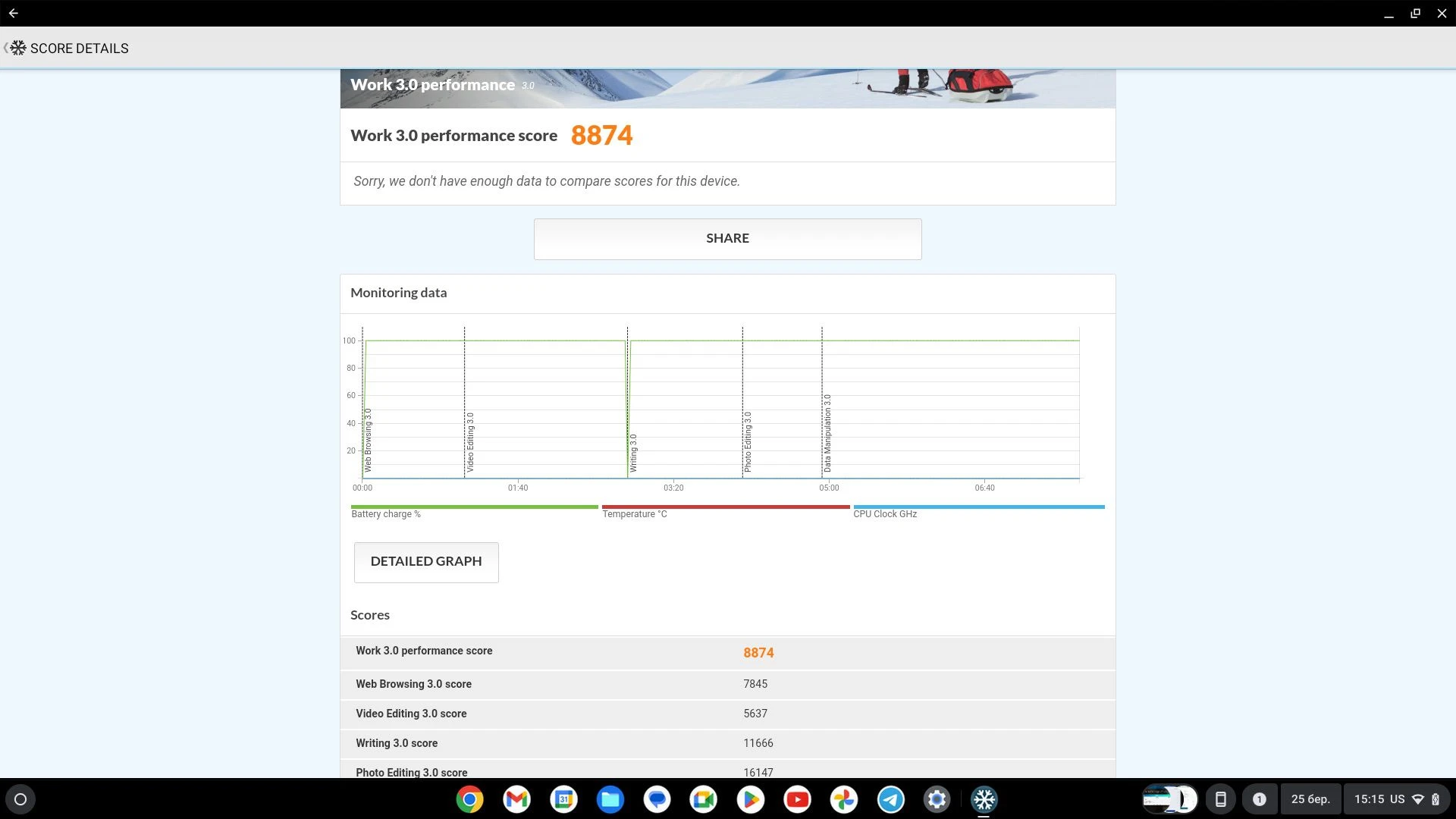
Task: Open the Phone Hub icon in tray
Action: coord(1220,799)
